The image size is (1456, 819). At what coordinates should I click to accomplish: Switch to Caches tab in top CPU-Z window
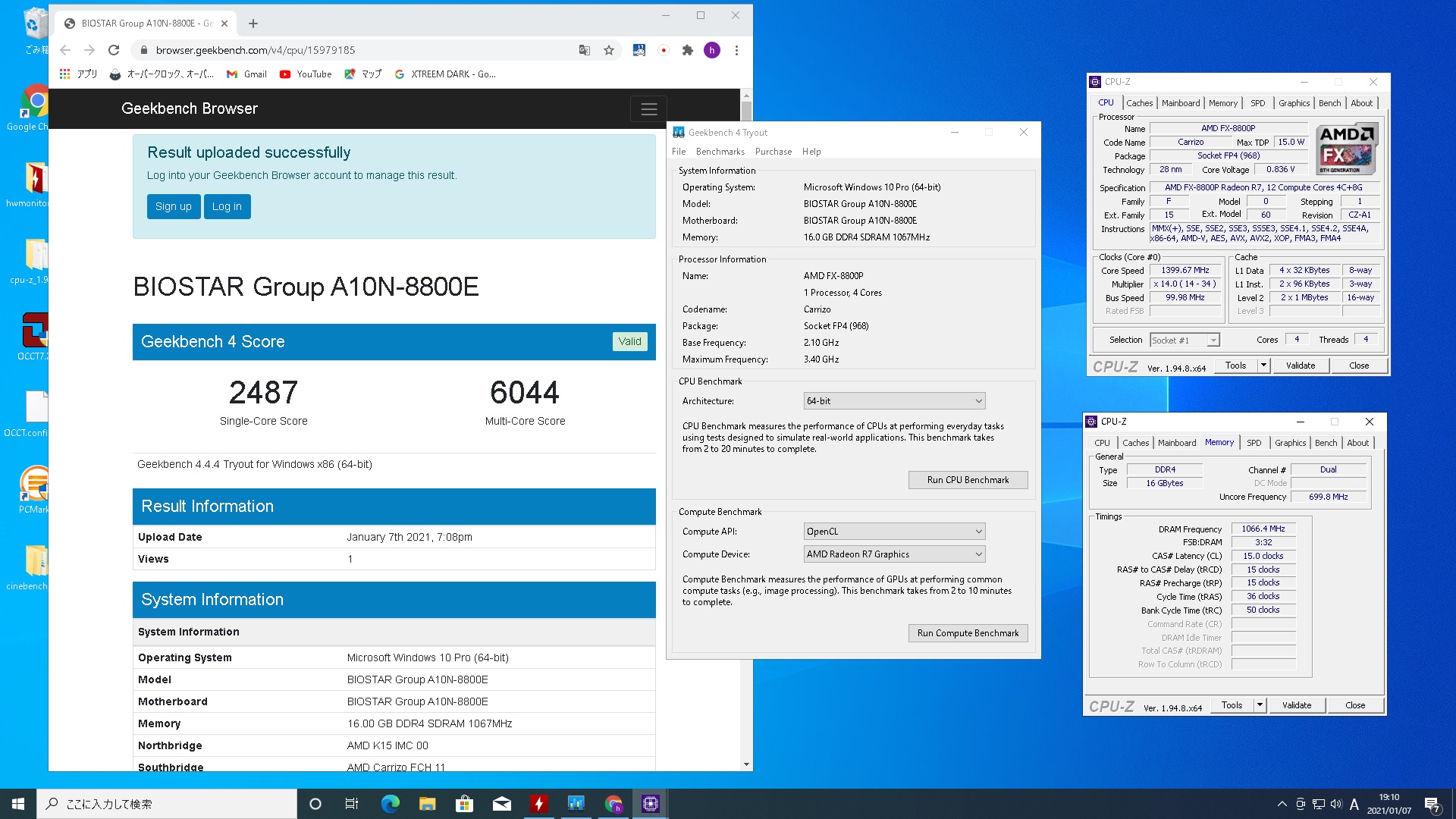pyautogui.click(x=1139, y=103)
